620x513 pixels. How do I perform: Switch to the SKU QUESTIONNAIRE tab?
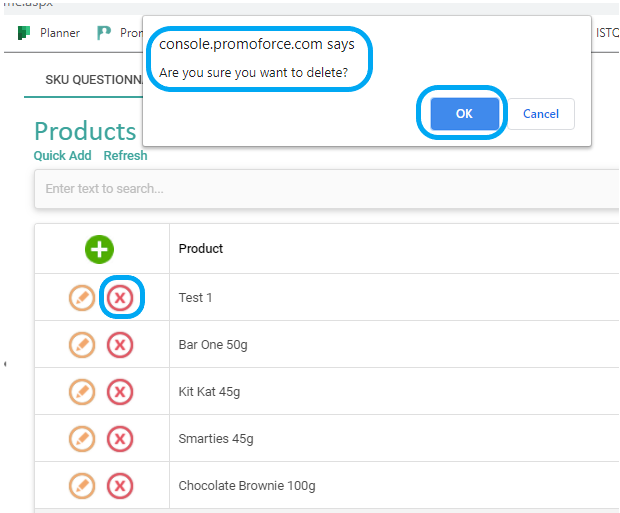pyautogui.click(x=94, y=80)
